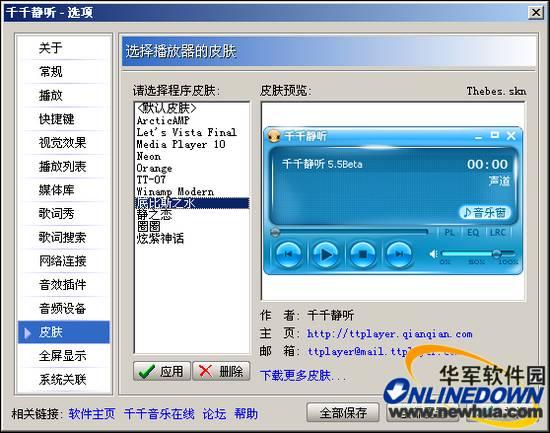Open the 播放列表 settings page
Image resolution: width=550 pixels, height=433 pixels.
pyautogui.click(x=63, y=166)
